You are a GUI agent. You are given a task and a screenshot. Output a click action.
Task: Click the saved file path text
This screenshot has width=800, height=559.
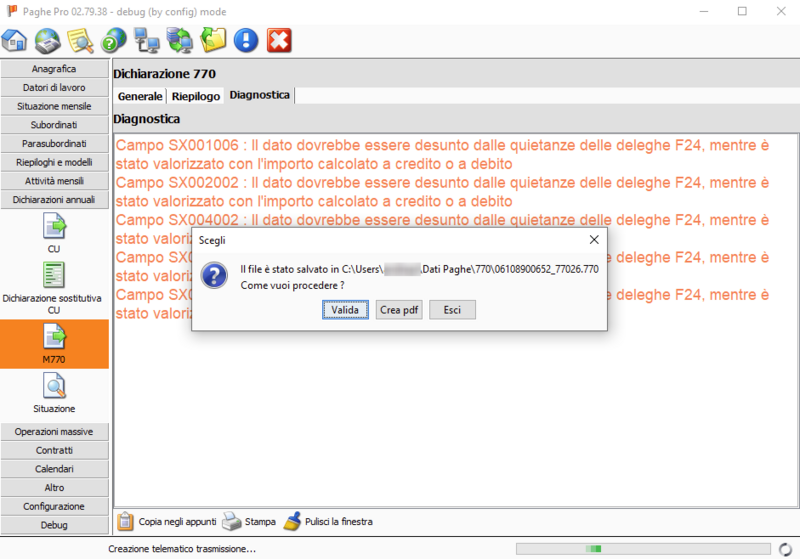419,269
